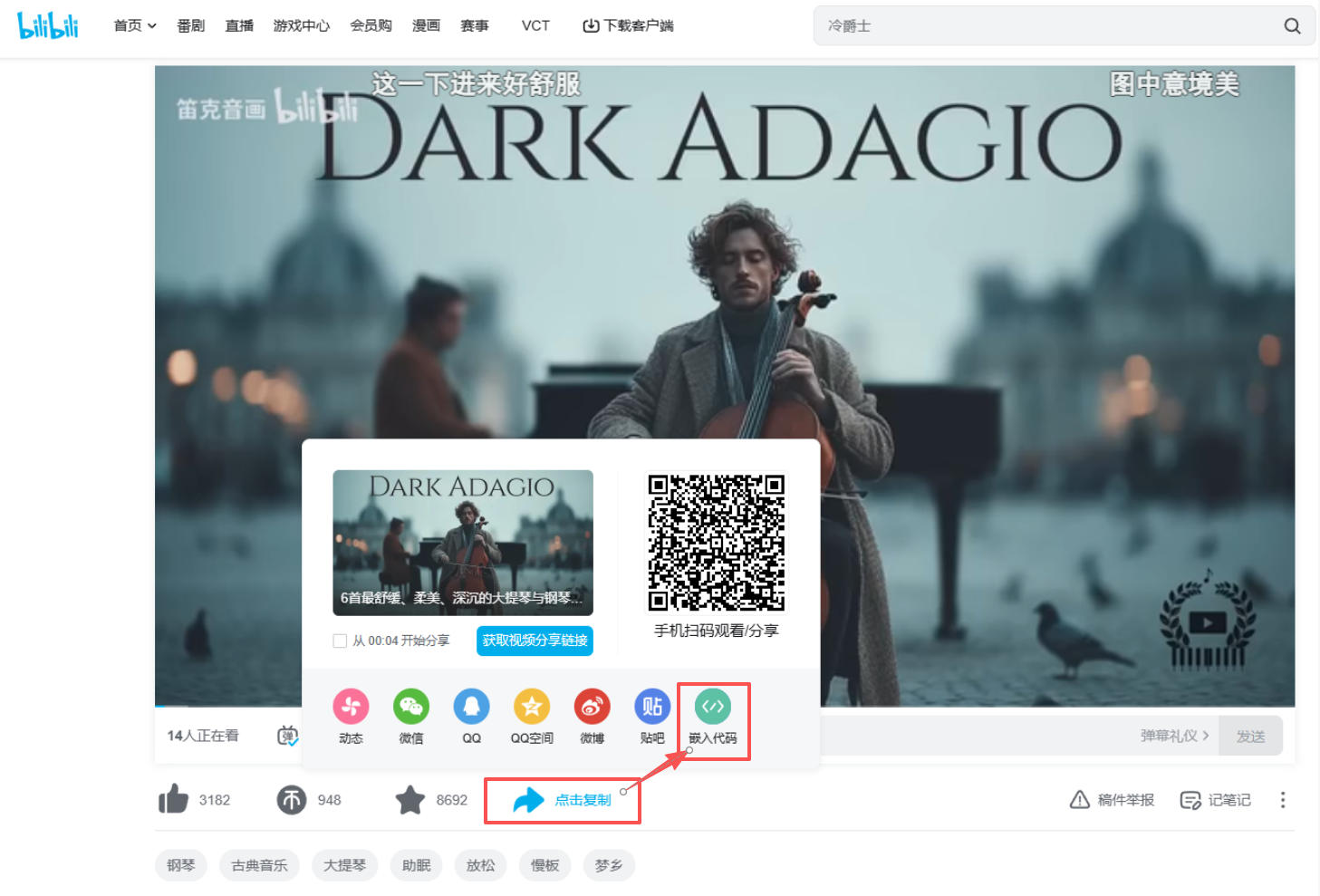The height and width of the screenshot is (896, 1320).
Task: Select the 放松 tag
Action: pos(481,865)
